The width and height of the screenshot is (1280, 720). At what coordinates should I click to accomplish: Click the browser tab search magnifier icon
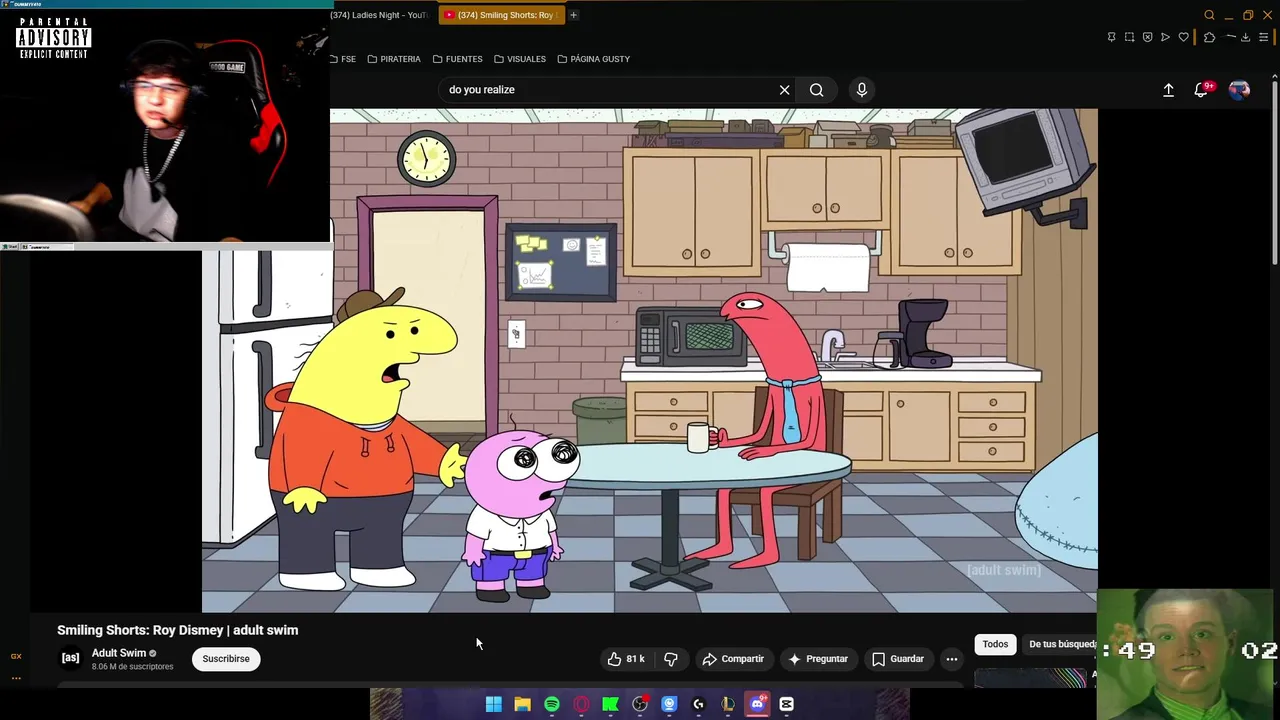click(1209, 15)
